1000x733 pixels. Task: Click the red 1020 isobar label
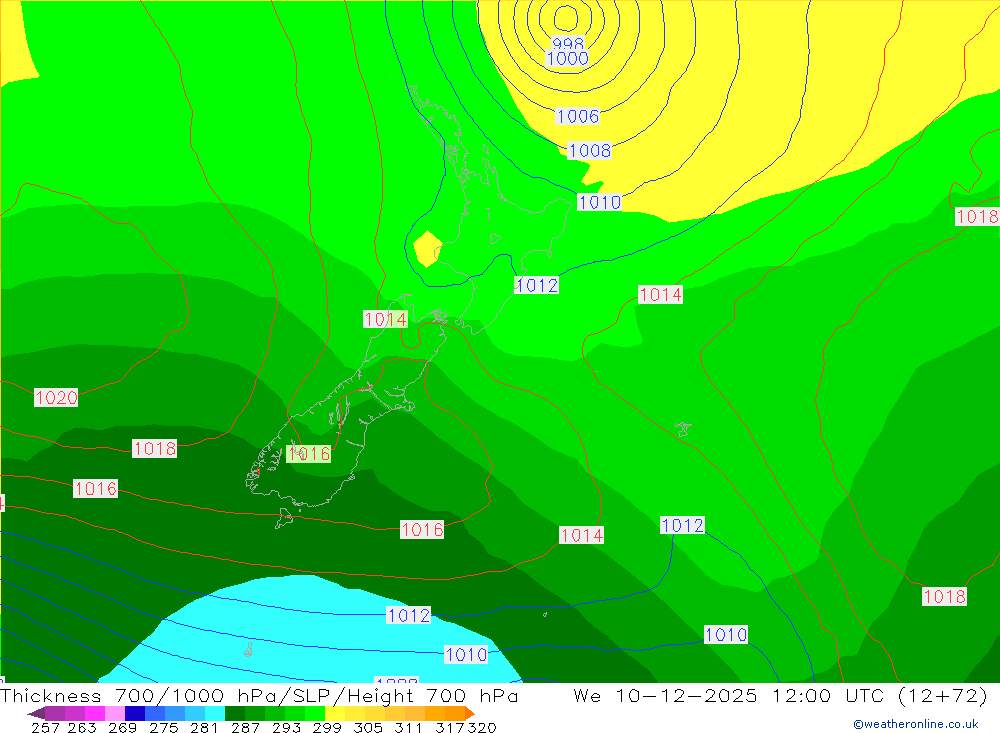click(56, 397)
